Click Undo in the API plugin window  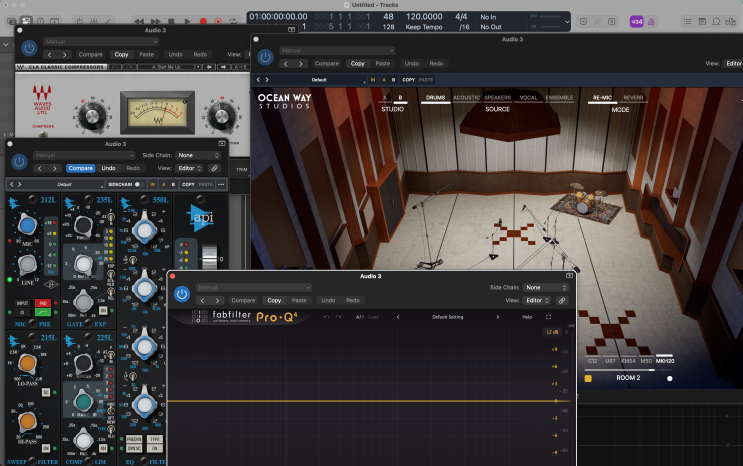(x=109, y=168)
